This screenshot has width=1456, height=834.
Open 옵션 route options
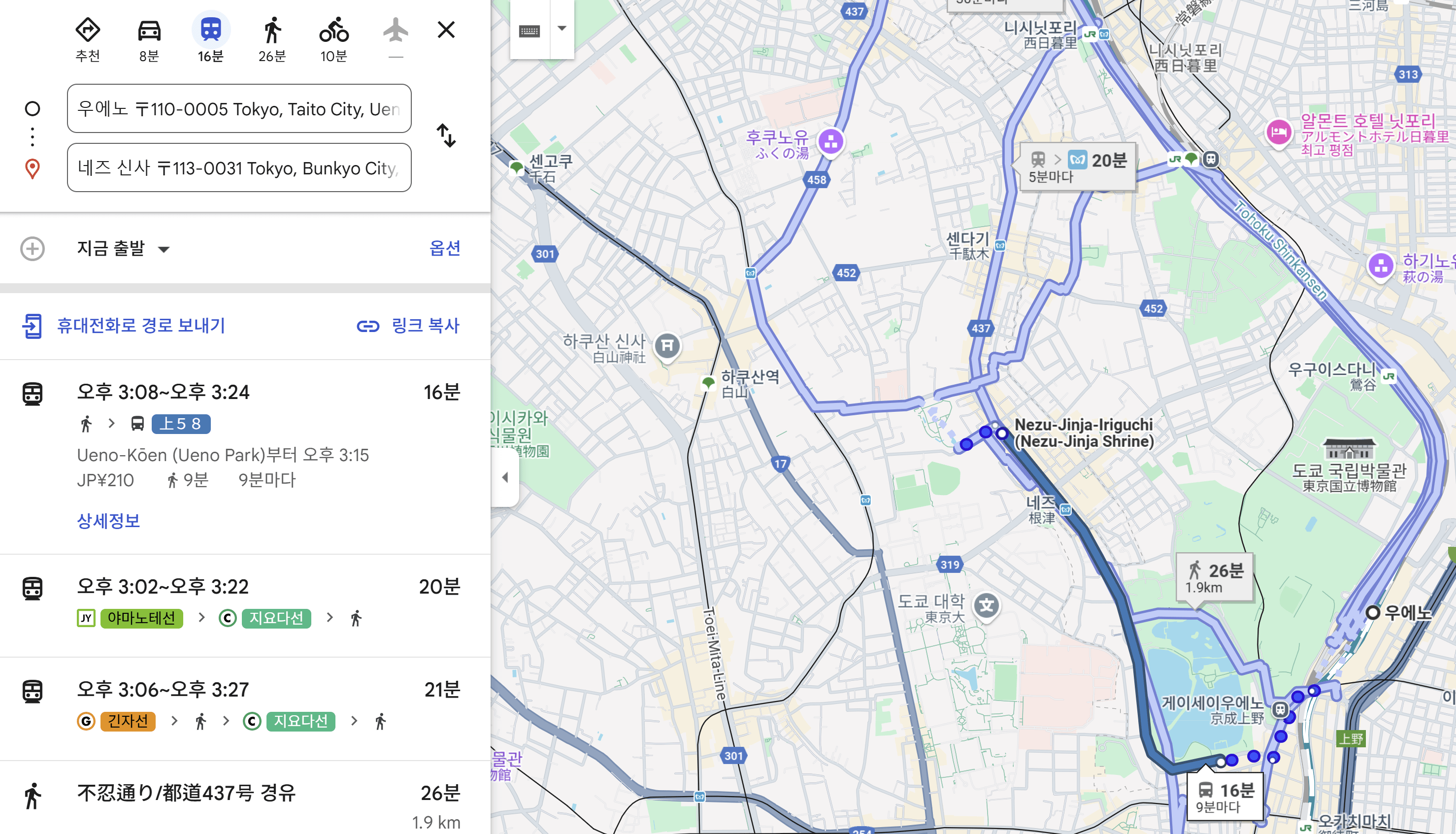(x=444, y=248)
